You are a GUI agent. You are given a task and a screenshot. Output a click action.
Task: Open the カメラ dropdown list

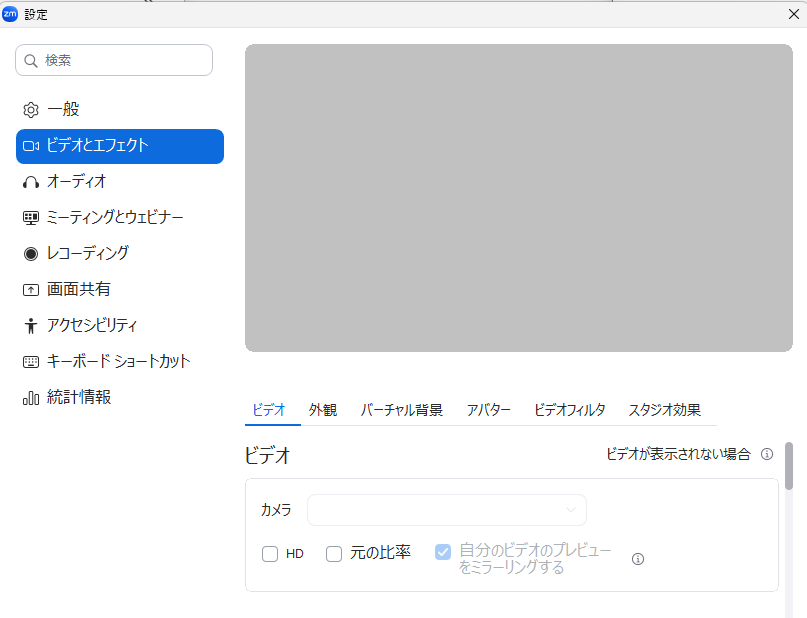tap(447, 510)
